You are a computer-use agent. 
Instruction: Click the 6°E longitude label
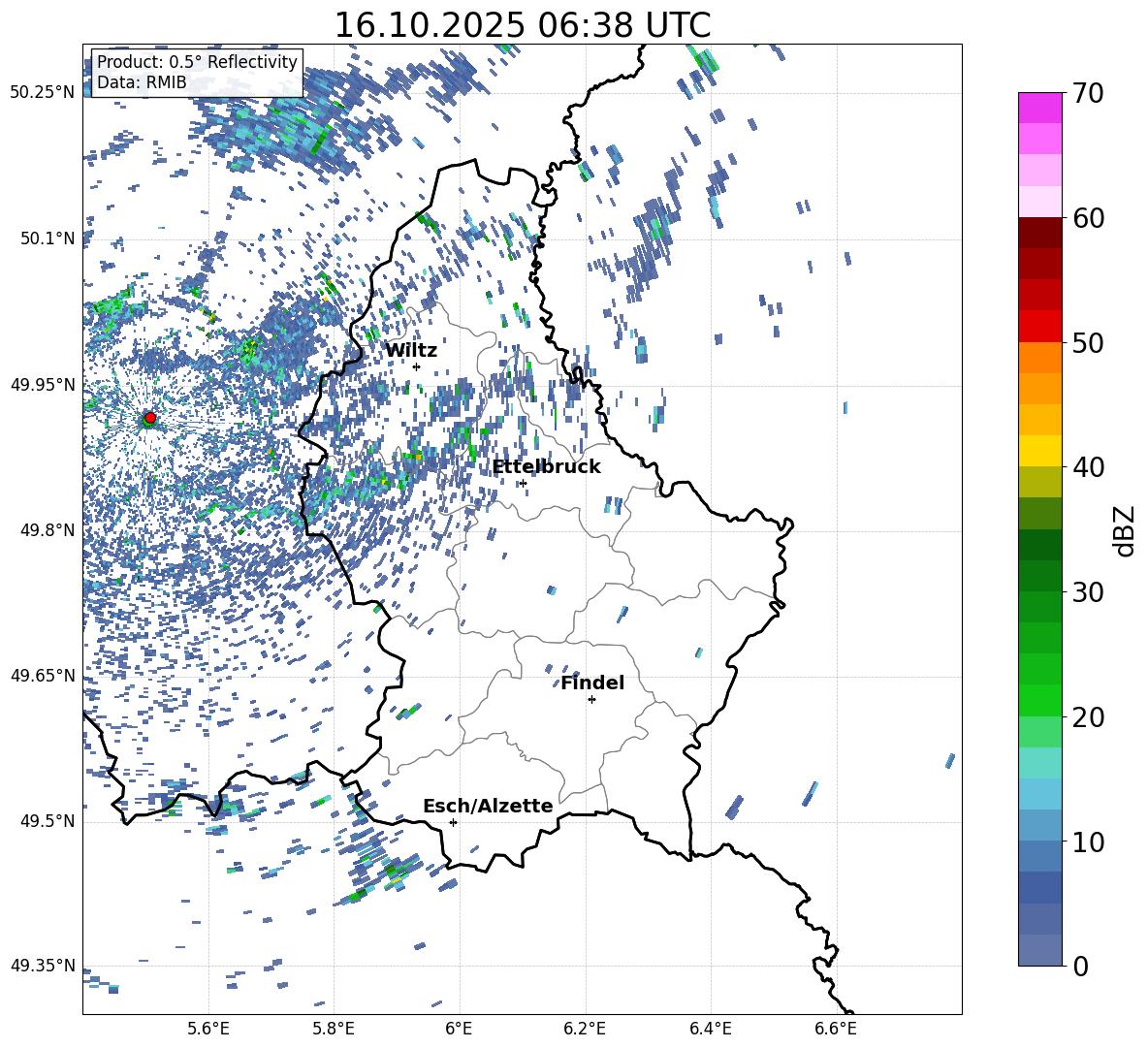tap(459, 1029)
